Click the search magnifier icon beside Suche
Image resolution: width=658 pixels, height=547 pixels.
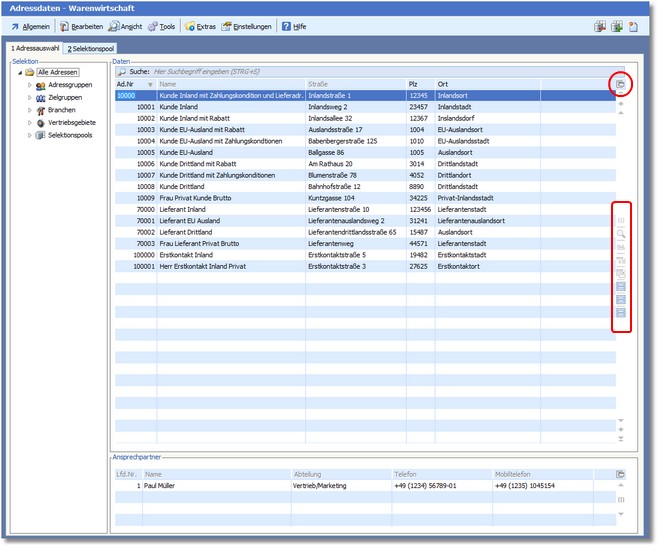point(122,72)
